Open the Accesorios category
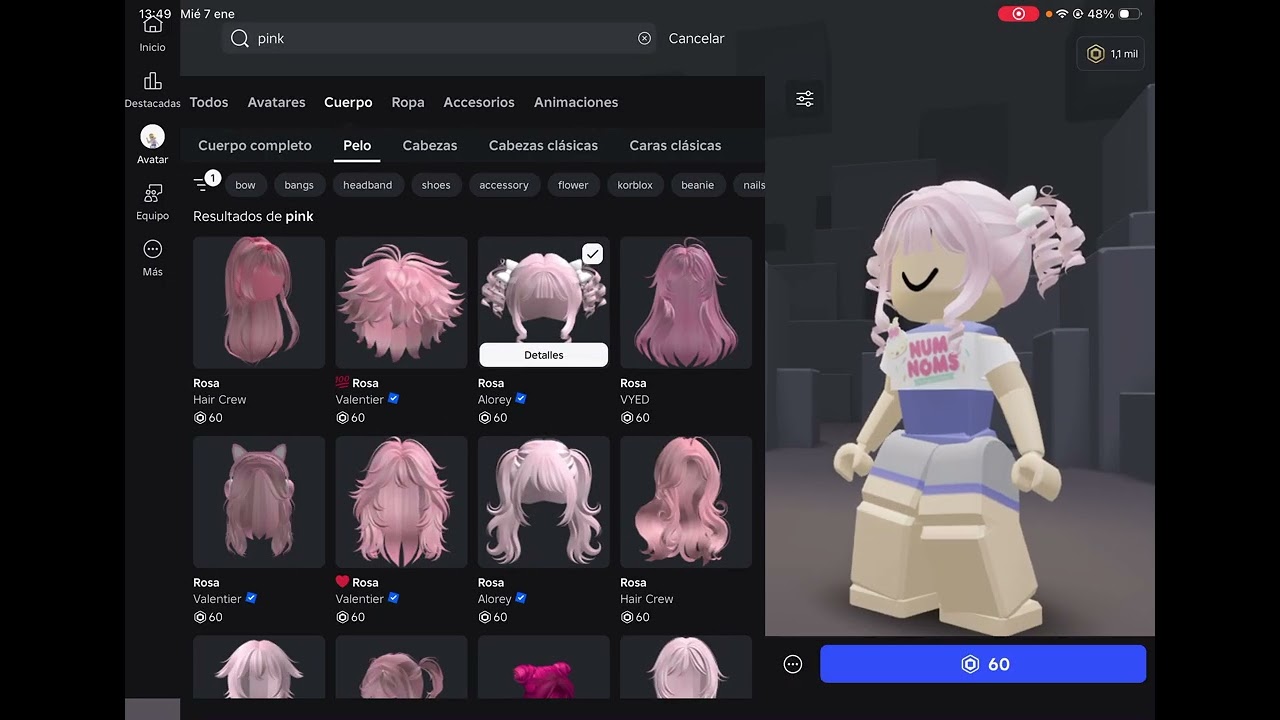Image resolution: width=1280 pixels, height=720 pixels. pos(479,102)
